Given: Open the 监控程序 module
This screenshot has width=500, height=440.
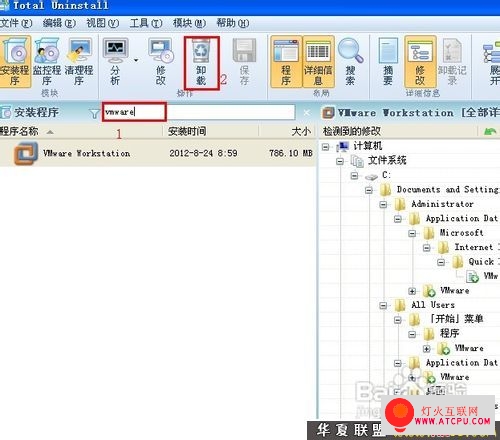Looking at the screenshot, I should [x=47, y=62].
